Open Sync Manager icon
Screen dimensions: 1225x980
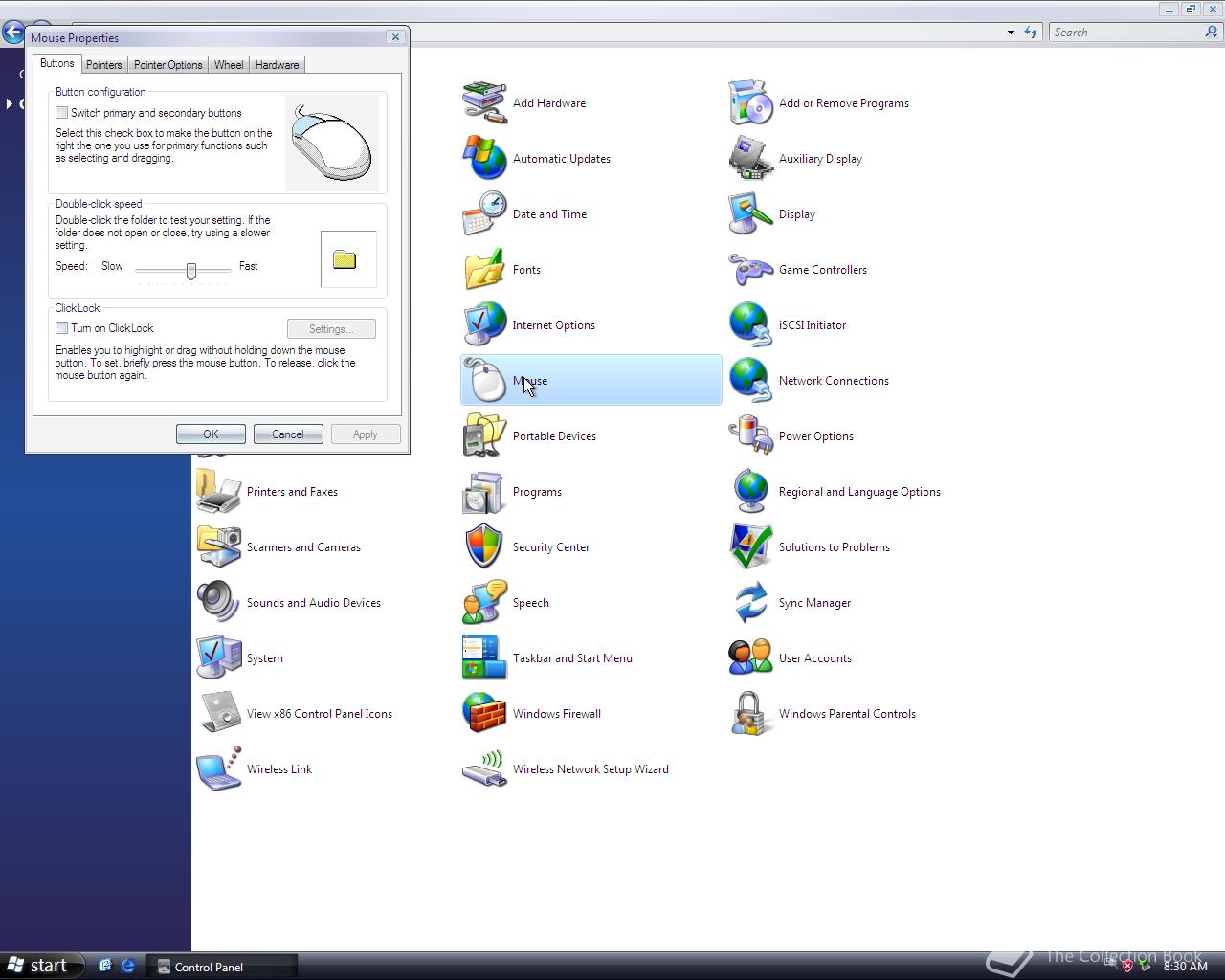(x=750, y=603)
